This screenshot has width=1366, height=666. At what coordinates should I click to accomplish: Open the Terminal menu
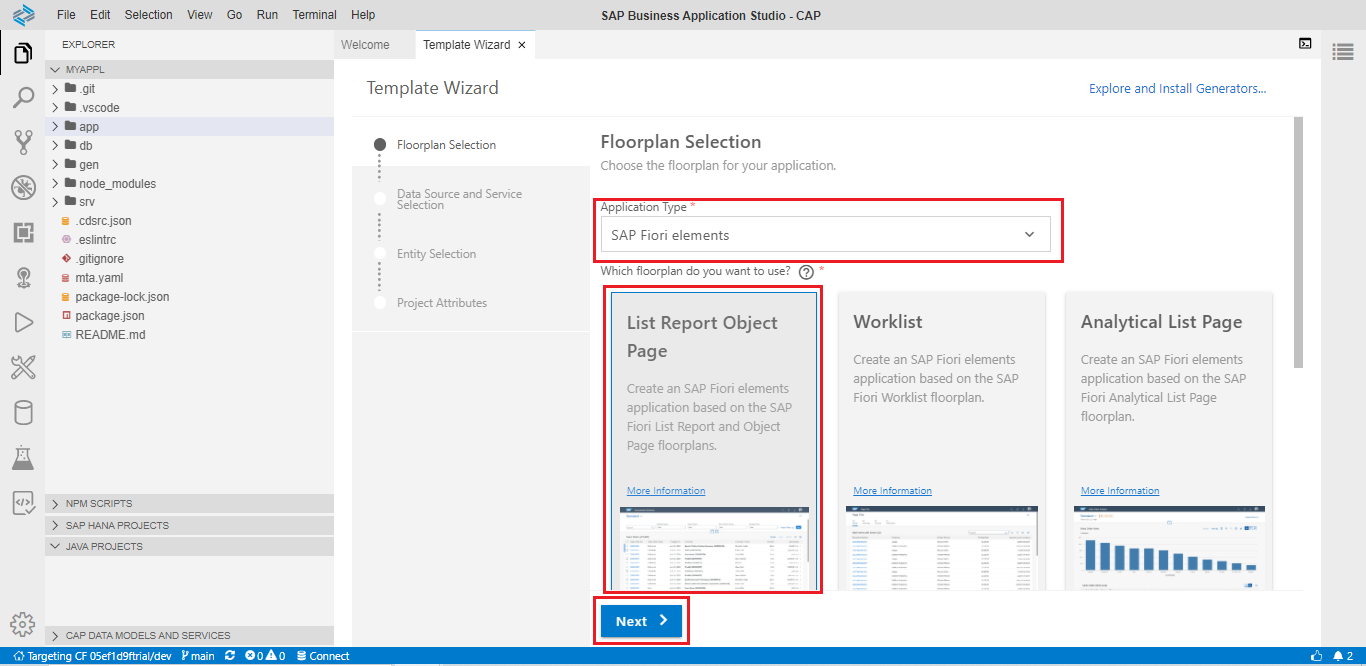(x=314, y=15)
